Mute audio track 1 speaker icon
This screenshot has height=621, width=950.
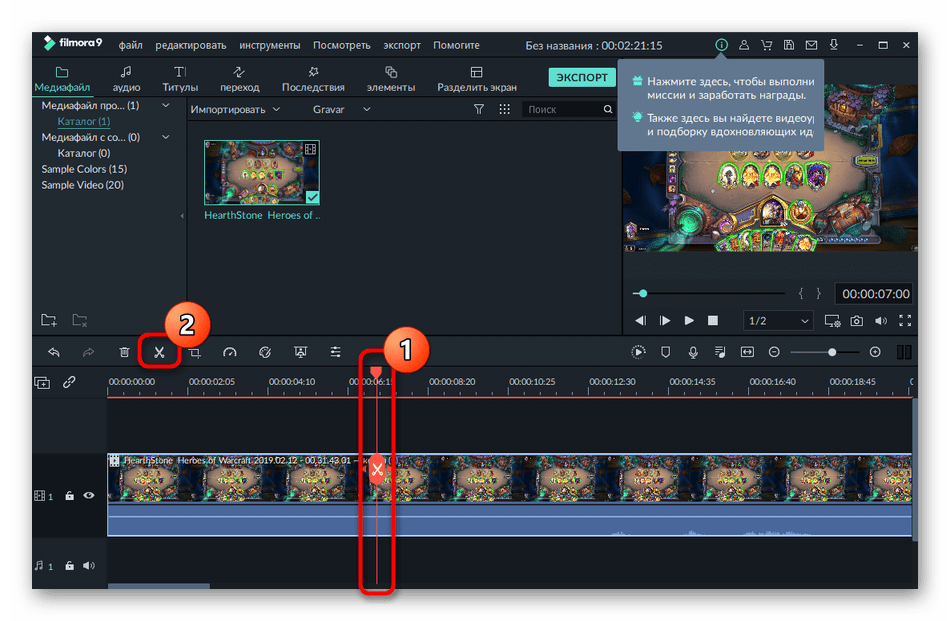click(x=89, y=566)
